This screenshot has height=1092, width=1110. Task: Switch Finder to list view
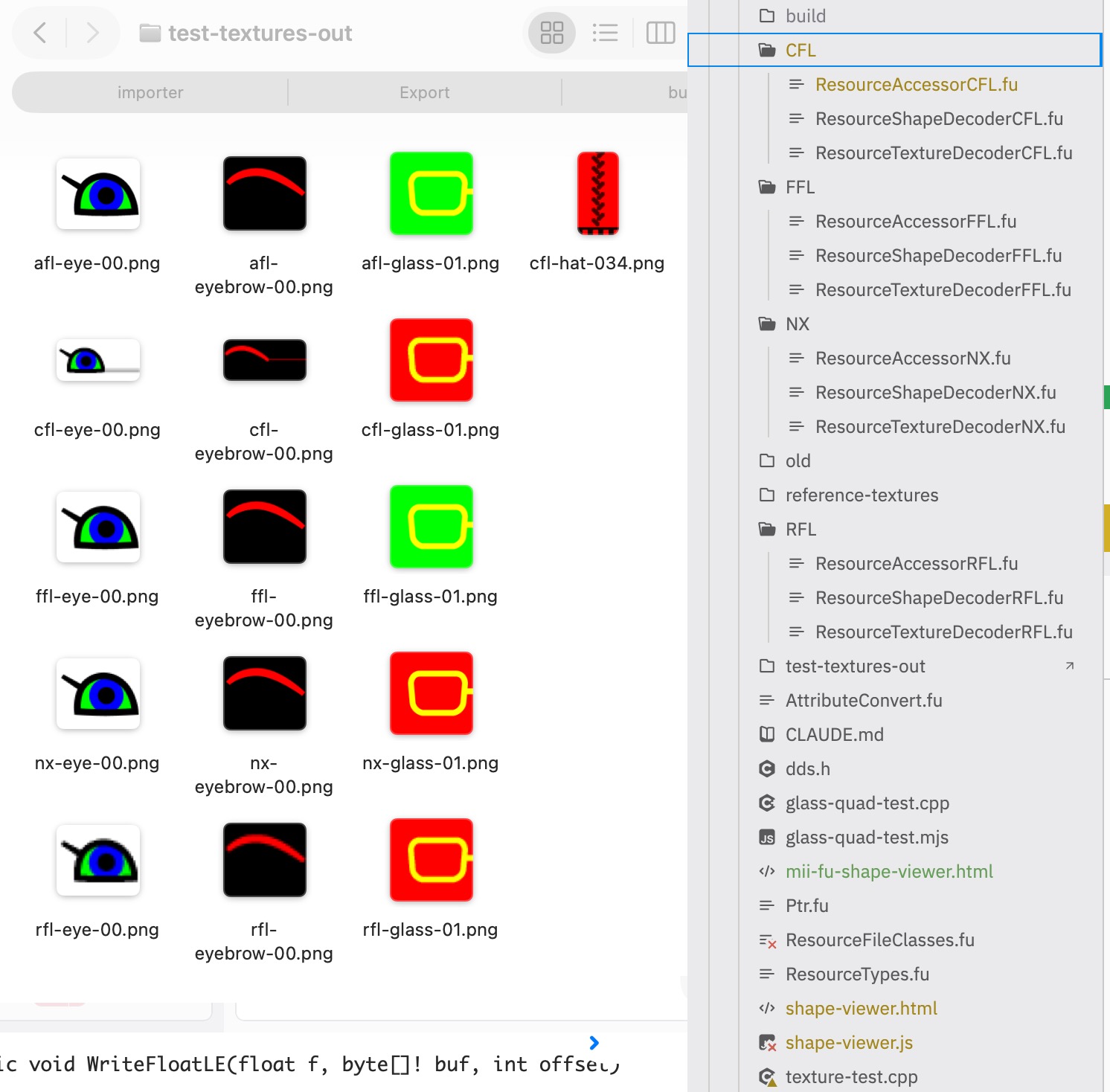point(605,33)
